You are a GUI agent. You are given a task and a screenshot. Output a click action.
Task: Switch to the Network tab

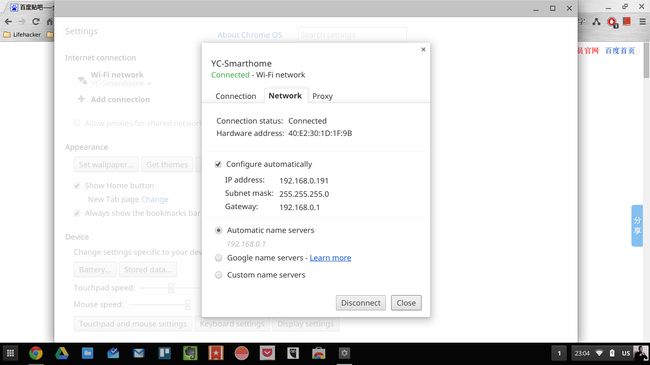point(285,95)
